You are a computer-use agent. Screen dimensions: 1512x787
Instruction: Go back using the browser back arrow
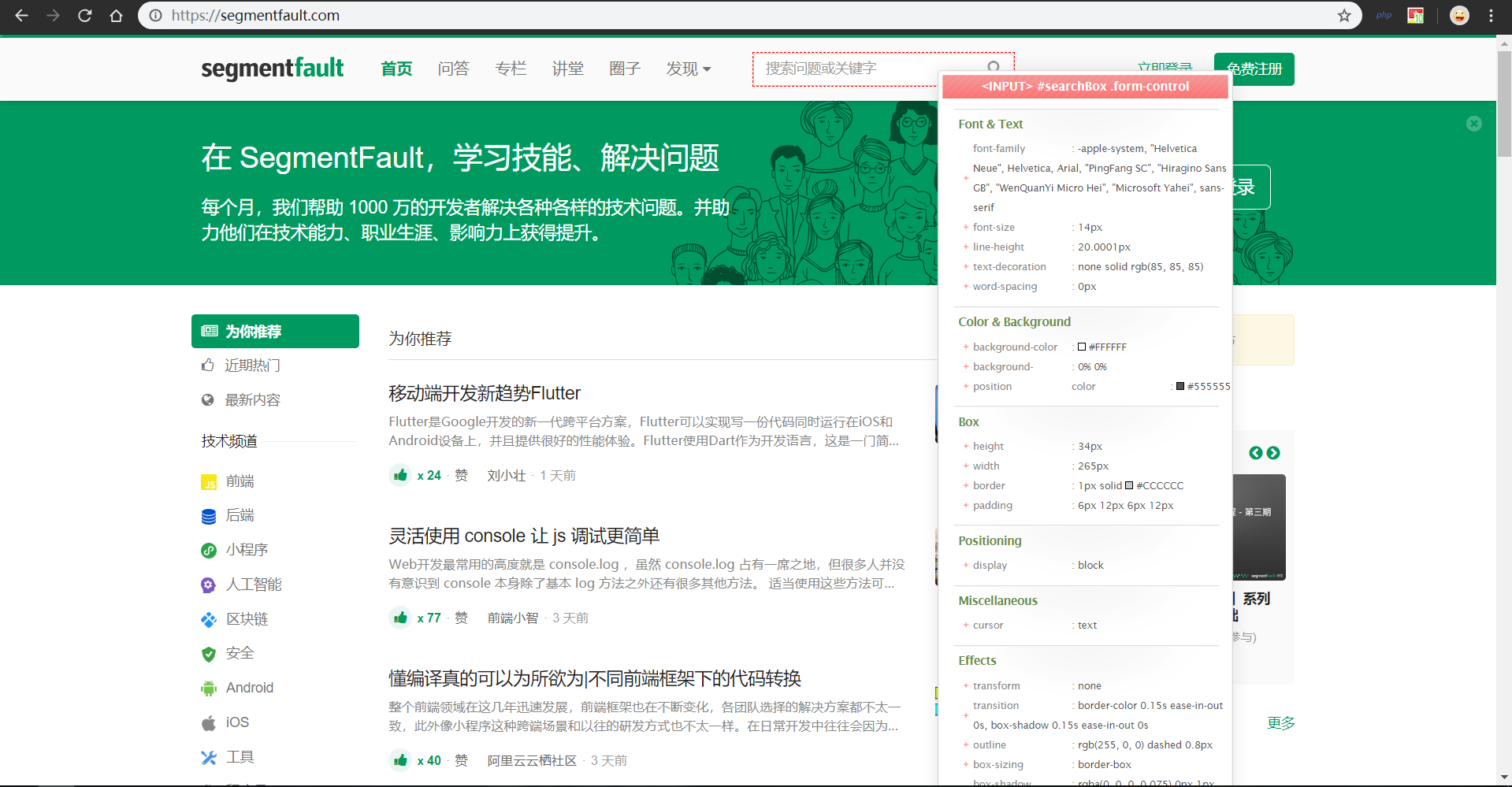pos(21,16)
